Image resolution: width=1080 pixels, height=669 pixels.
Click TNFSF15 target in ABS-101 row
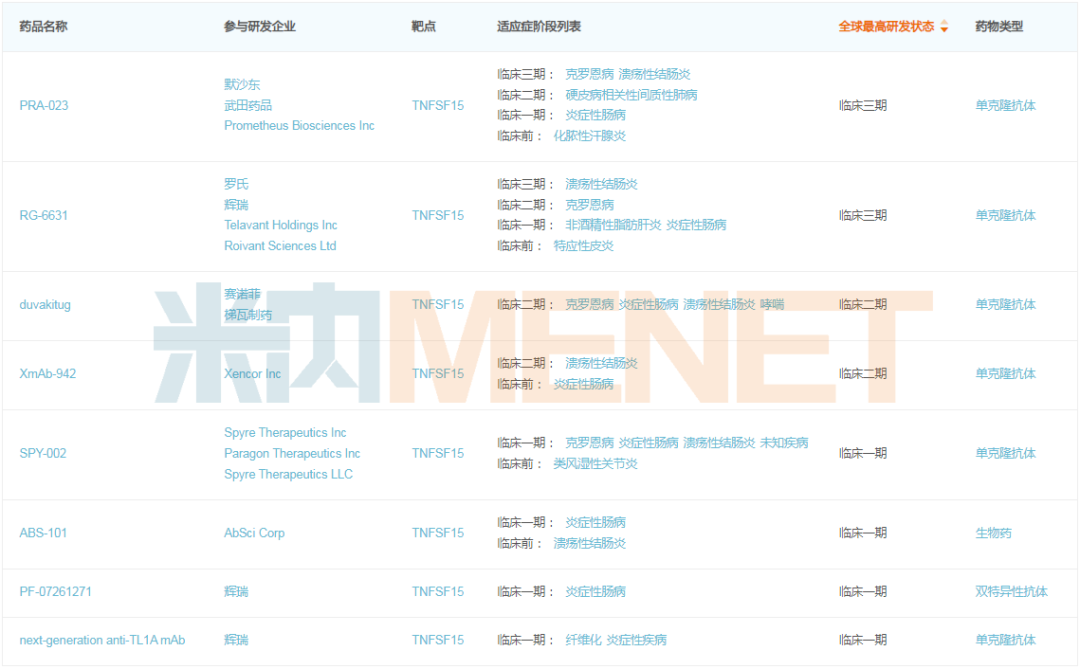[438, 533]
